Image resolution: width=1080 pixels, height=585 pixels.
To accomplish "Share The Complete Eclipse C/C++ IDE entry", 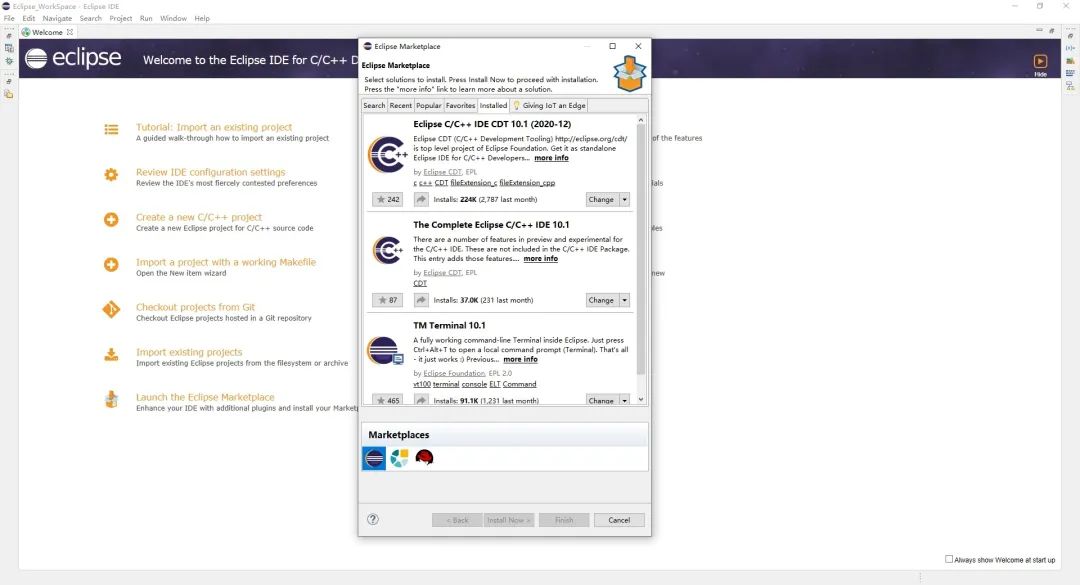I will click(421, 300).
